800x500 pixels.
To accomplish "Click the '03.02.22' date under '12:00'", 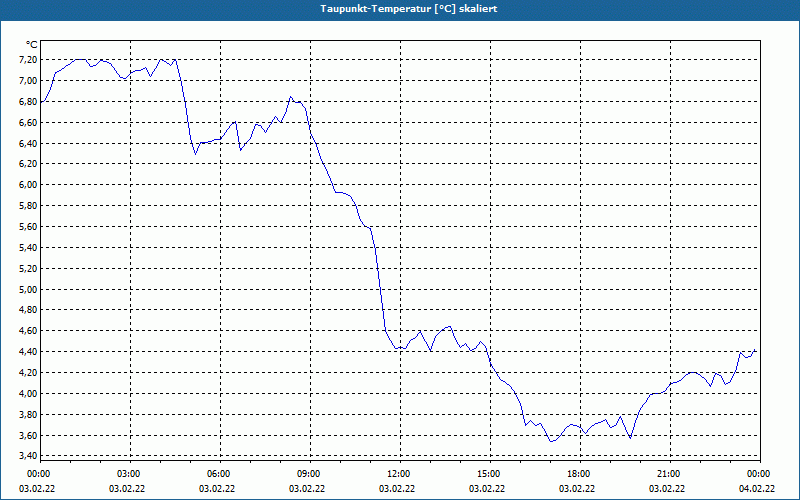I will pyautogui.click(x=397, y=489).
